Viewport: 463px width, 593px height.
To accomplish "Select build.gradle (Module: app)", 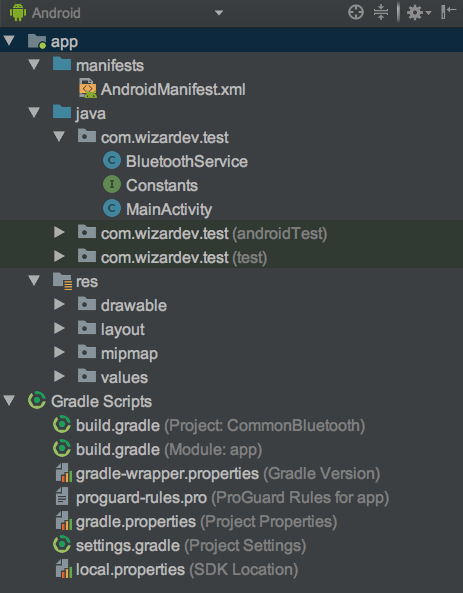I will pos(169,450).
